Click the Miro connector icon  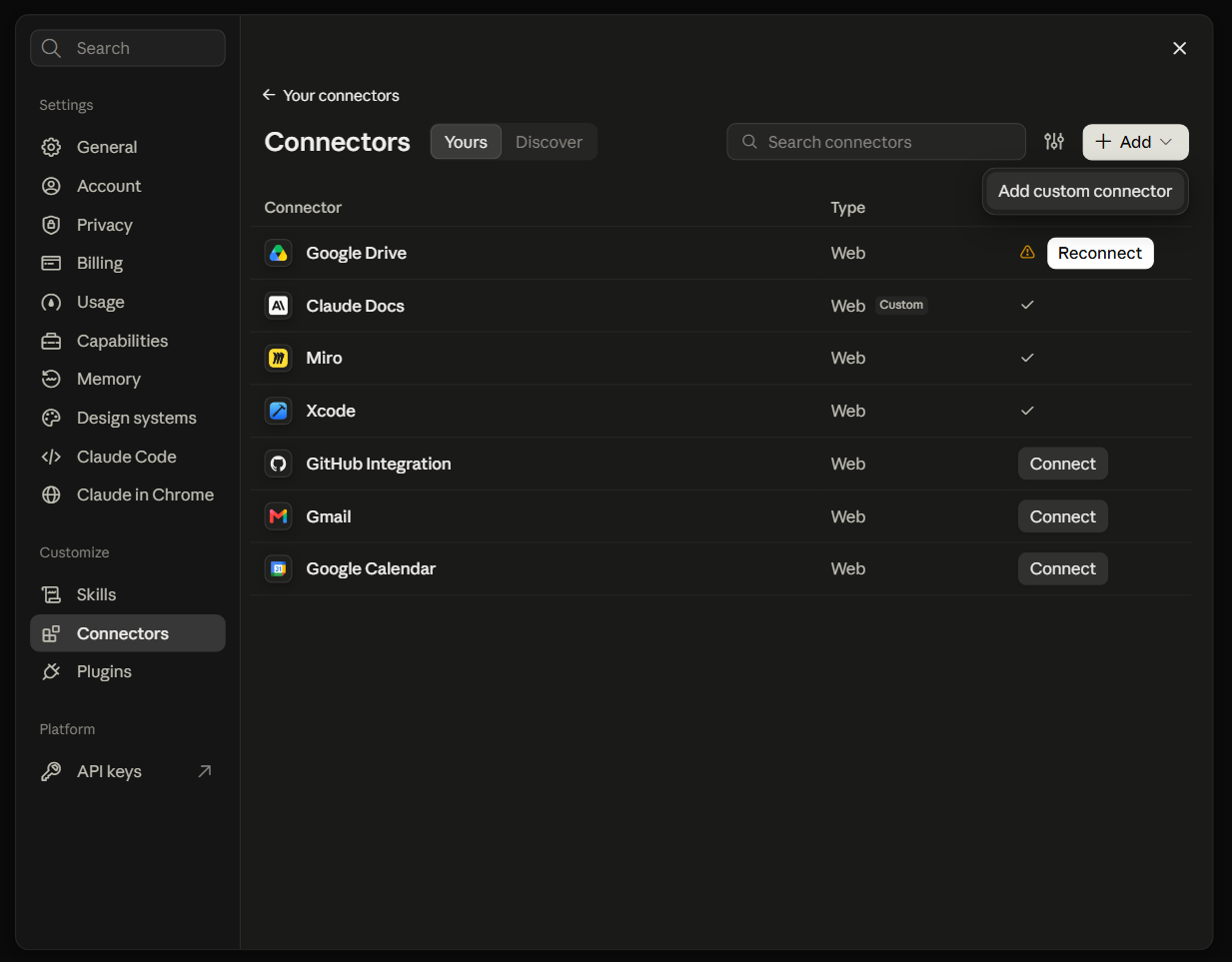(279, 358)
